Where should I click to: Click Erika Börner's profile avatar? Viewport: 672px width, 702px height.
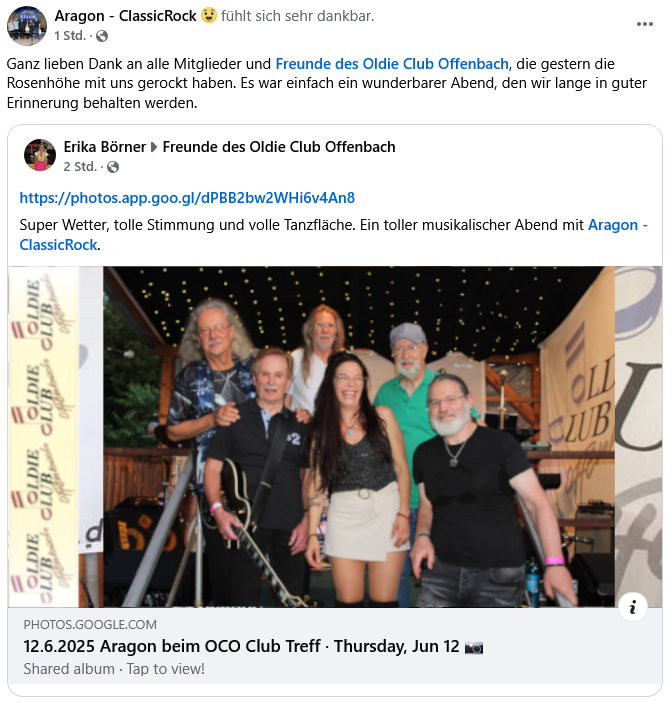(40, 155)
